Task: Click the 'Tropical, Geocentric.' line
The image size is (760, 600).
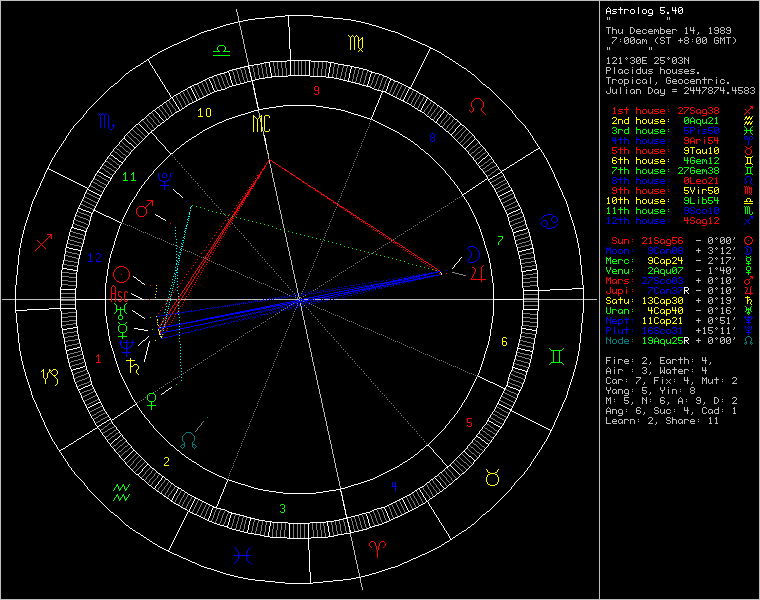Action: 667,80
